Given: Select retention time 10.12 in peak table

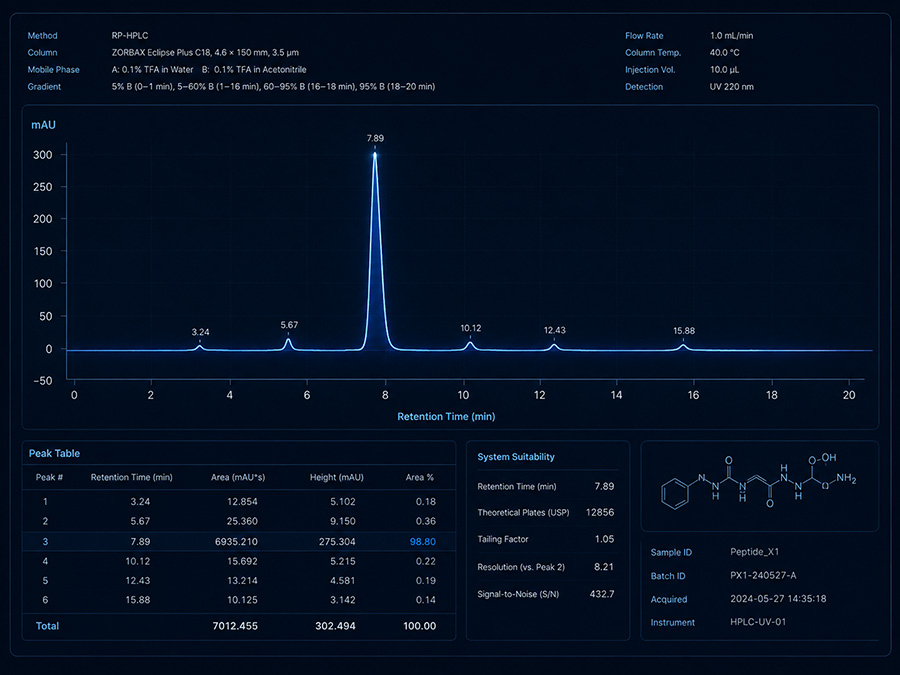Looking at the screenshot, I should (x=138, y=561).
